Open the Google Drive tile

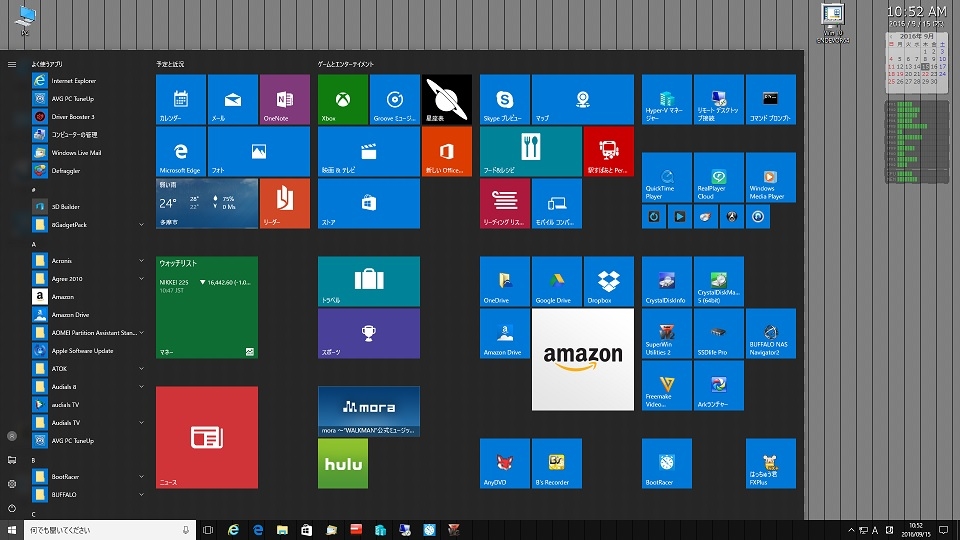point(557,281)
